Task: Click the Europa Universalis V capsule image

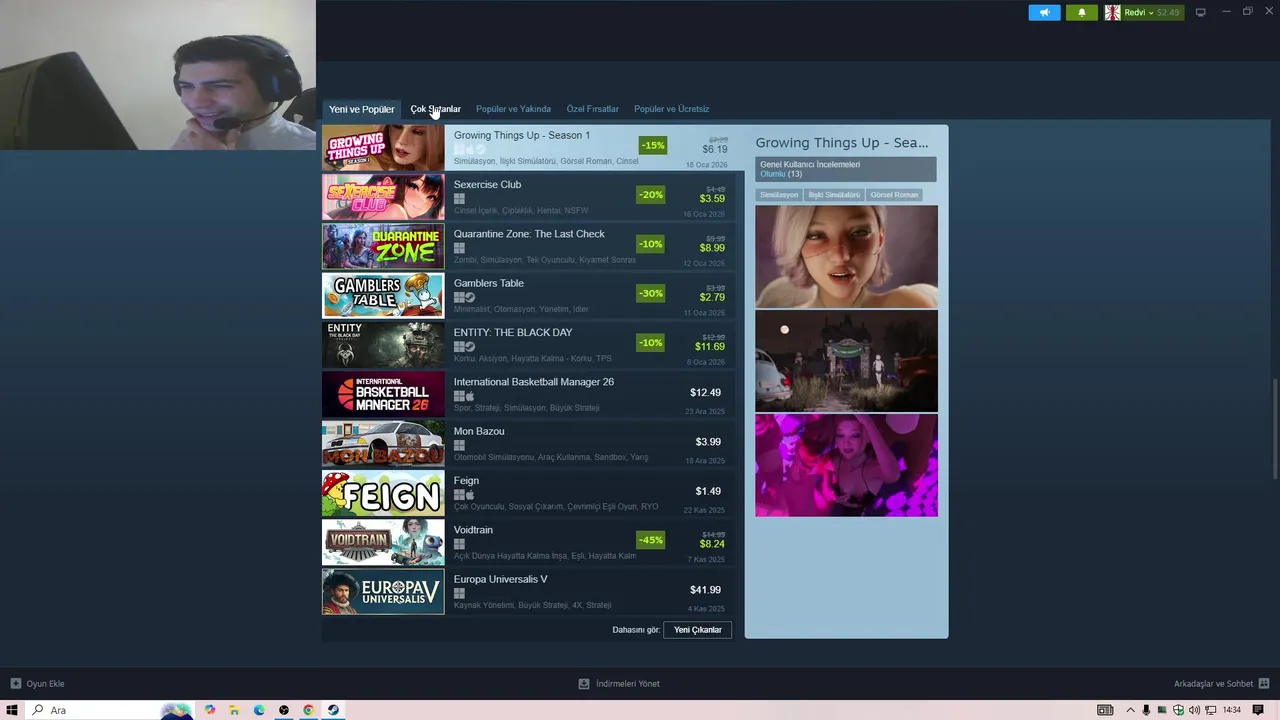Action: click(383, 592)
